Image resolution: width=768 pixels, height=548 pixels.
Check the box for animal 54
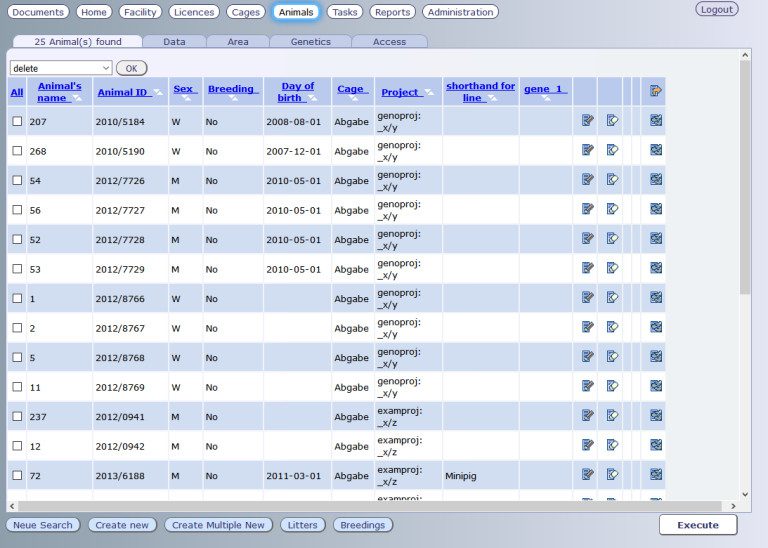[x=17, y=180]
